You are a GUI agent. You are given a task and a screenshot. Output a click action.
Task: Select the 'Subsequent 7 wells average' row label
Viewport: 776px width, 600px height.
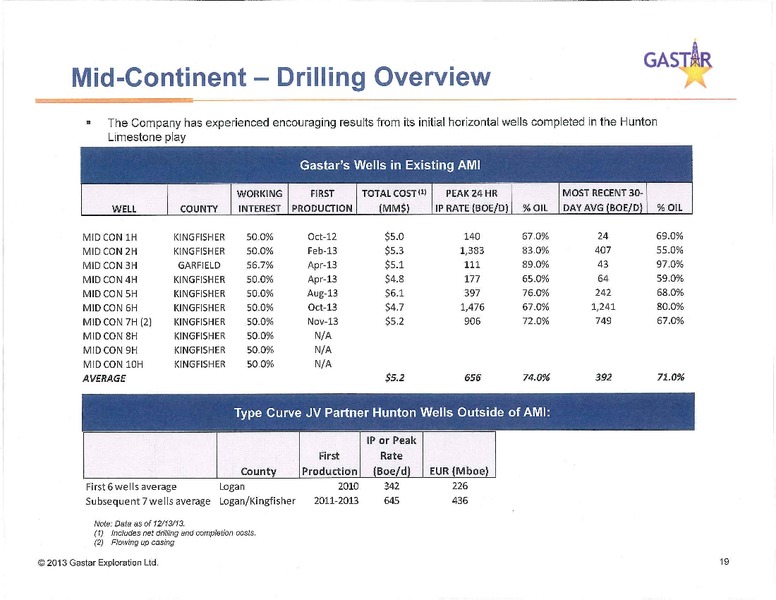click(148, 501)
